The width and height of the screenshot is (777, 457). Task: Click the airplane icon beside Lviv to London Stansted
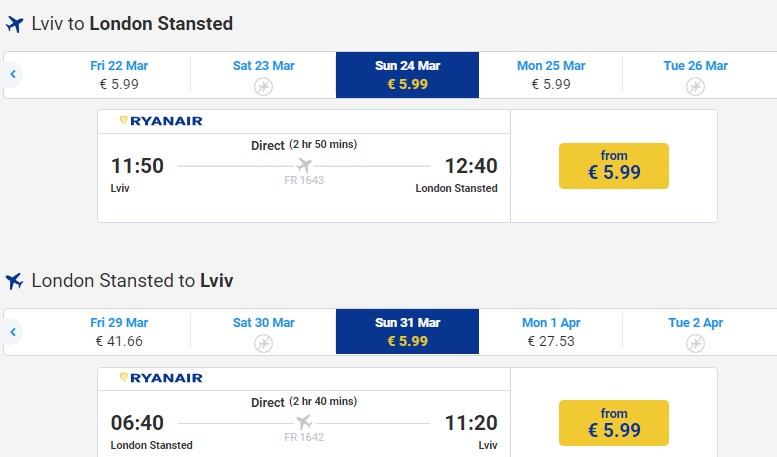click(14, 24)
